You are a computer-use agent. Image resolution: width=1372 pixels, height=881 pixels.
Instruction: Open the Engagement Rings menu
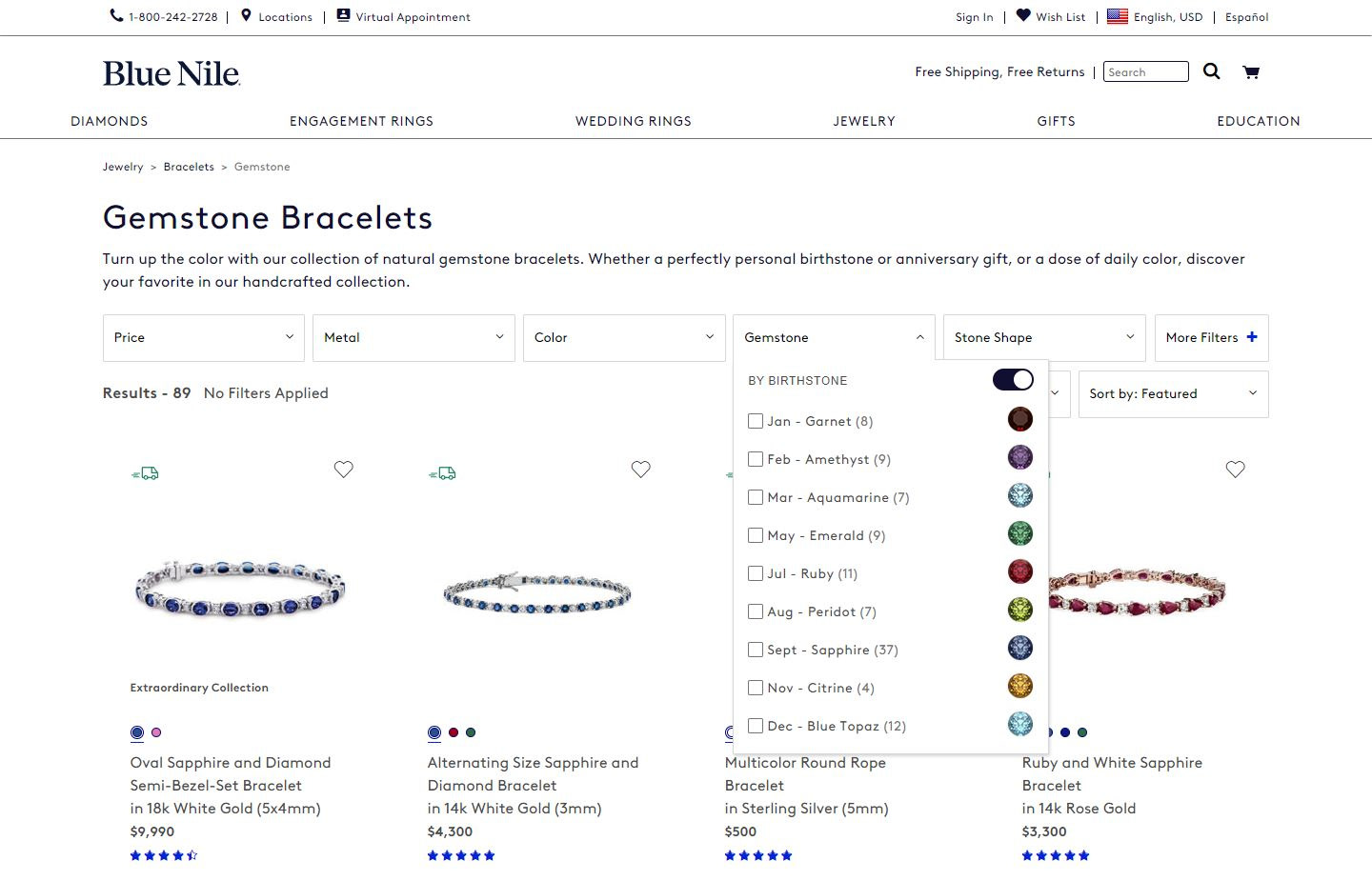click(x=361, y=121)
